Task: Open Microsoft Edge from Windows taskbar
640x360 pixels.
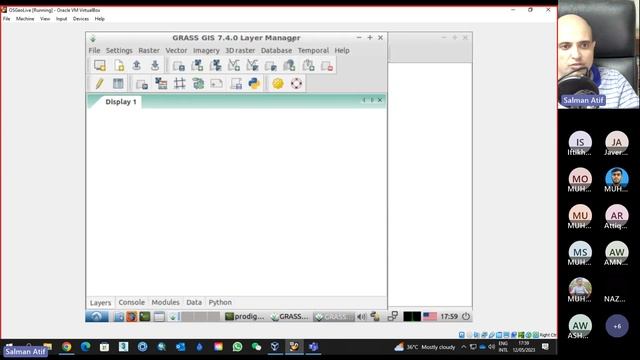Action: pyautogui.click(x=85, y=347)
